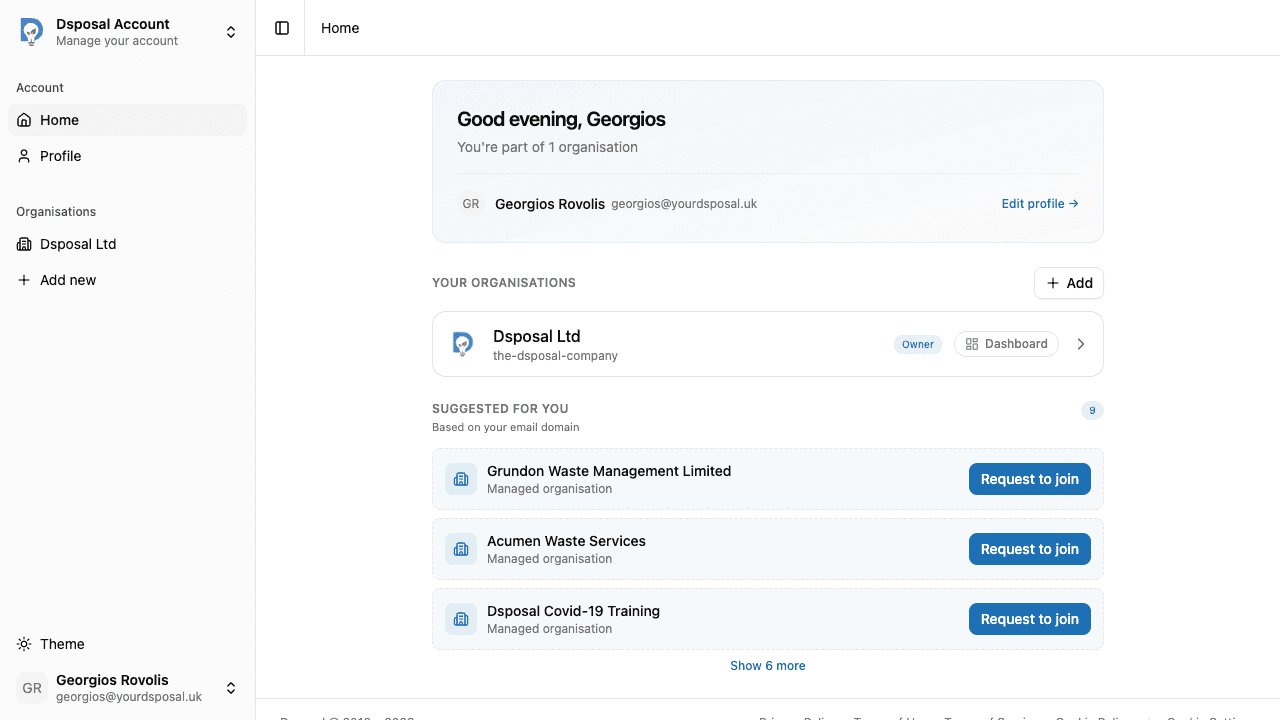Click Show 6 more suggestions
The height and width of the screenshot is (720, 1280).
[x=767, y=665]
